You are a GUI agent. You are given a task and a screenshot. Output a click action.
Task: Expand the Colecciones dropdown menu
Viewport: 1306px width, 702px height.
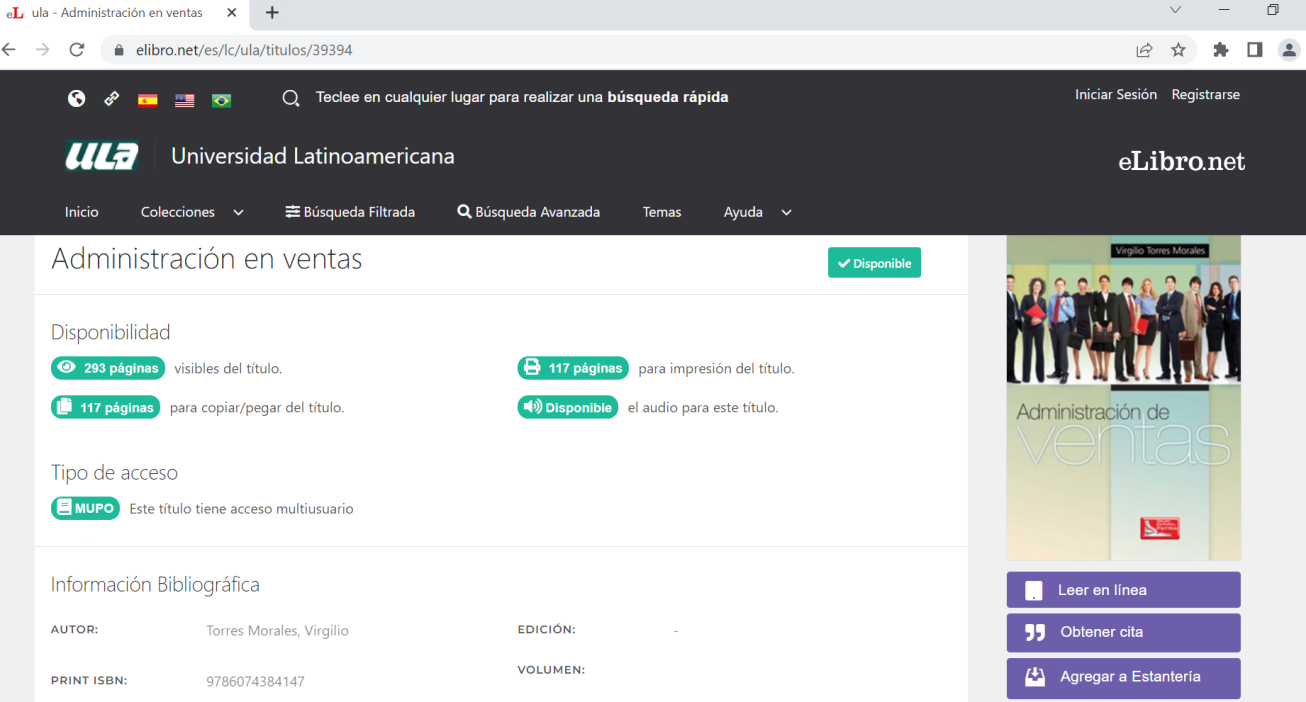[x=191, y=212]
